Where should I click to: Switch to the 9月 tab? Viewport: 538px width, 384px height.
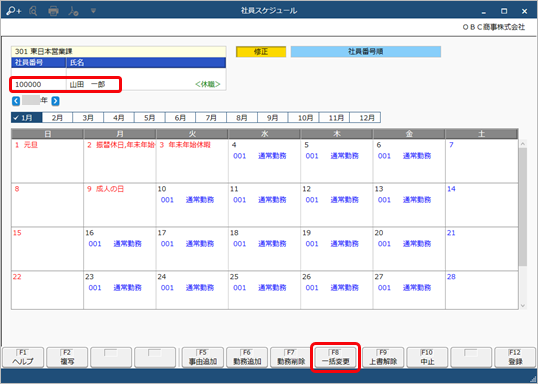coord(272,118)
